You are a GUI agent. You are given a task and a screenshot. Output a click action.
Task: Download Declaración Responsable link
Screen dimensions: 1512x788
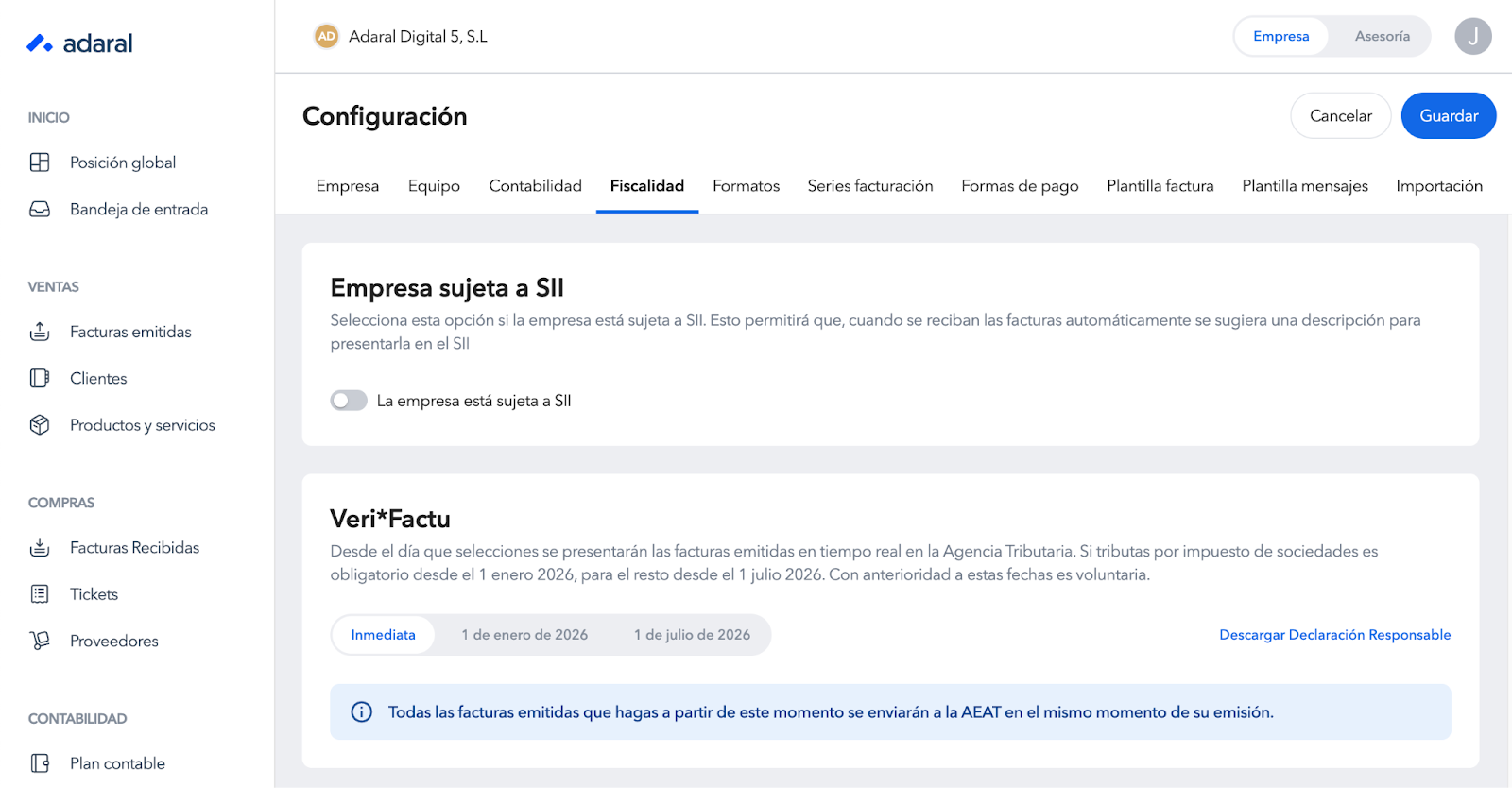1334,635
